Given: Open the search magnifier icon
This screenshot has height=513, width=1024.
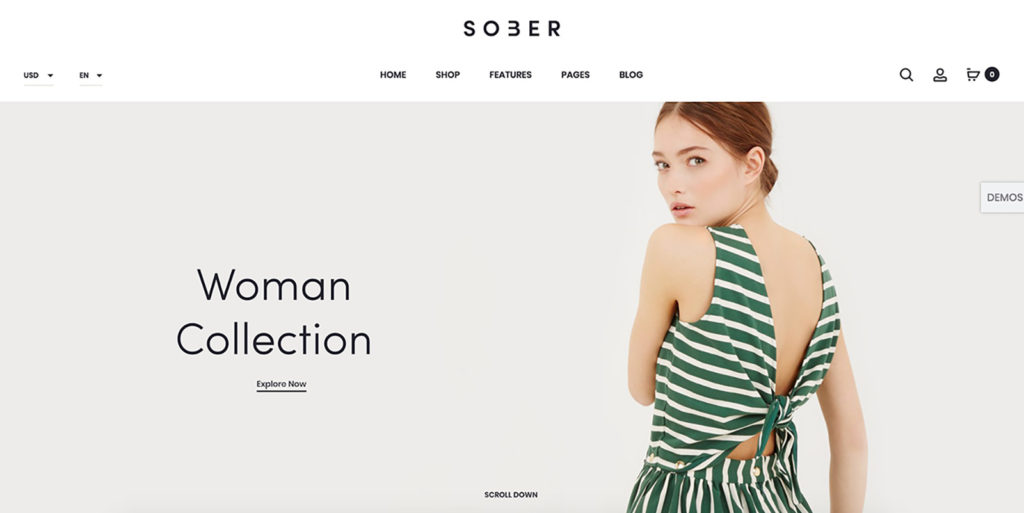Looking at the screenshot, I should [x=906, y=74].
